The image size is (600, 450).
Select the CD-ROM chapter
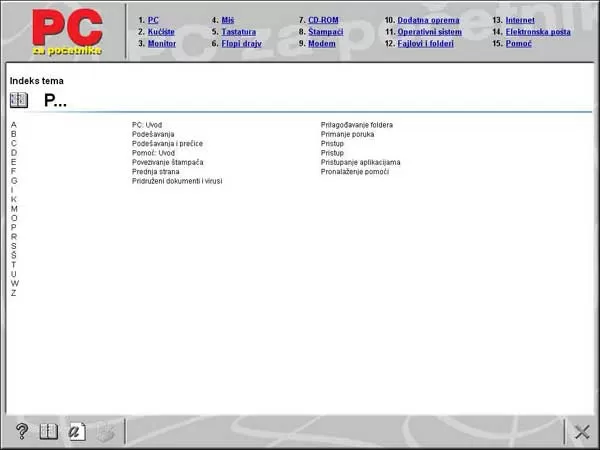pyautogui.click(x=323, y=20)
